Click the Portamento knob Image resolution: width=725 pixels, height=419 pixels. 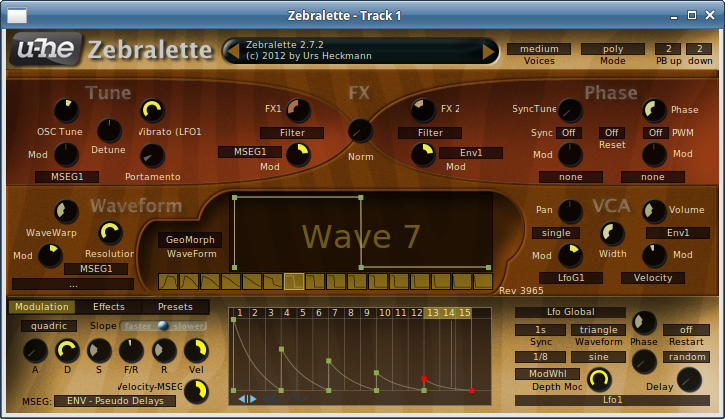click(x=152, y=156)
